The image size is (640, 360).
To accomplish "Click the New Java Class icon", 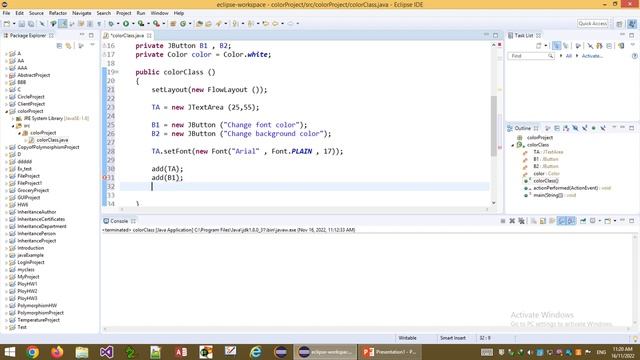I will (183, 24).
